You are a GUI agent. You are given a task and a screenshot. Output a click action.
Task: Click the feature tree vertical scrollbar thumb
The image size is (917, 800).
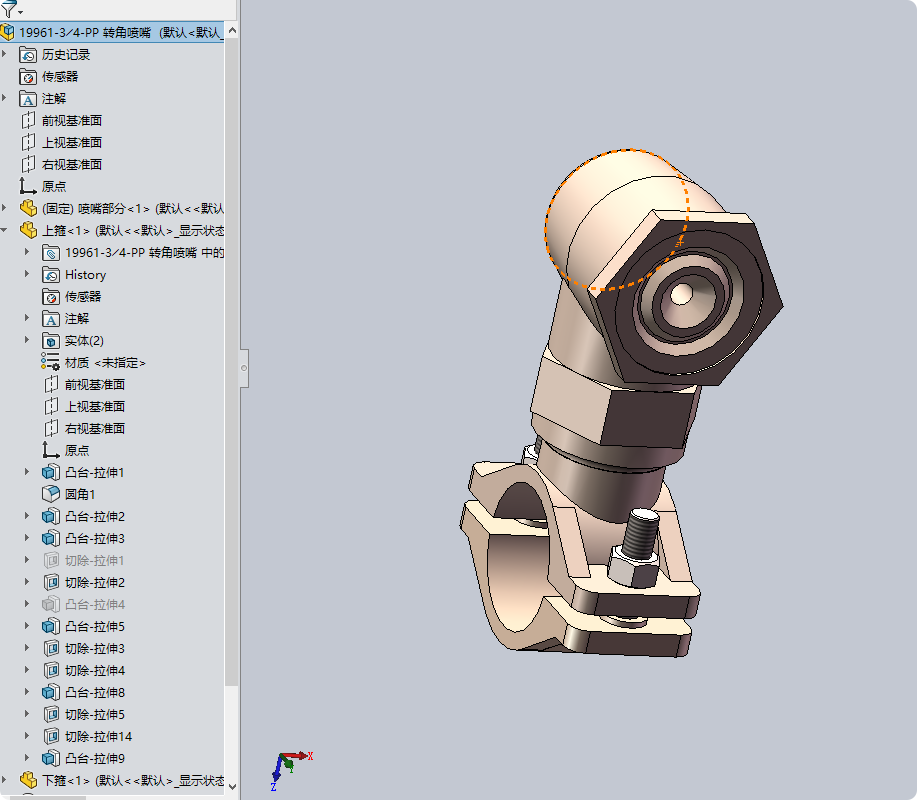pyautogui.click(x=232, y=361)
